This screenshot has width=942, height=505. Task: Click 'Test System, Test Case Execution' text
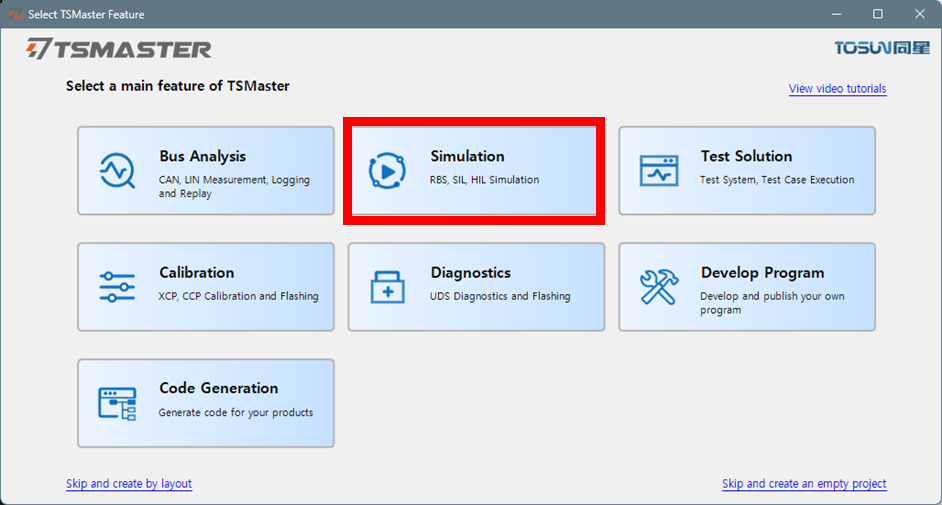(777, 180)
